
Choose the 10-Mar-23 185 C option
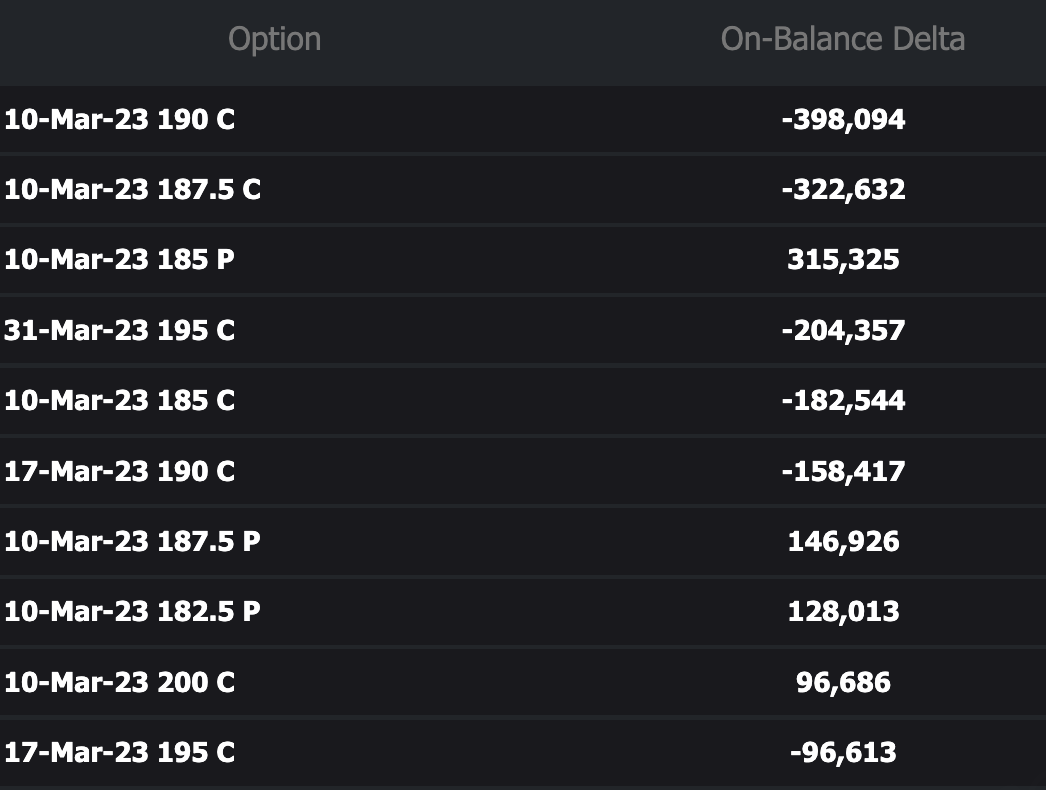[120, 401]
